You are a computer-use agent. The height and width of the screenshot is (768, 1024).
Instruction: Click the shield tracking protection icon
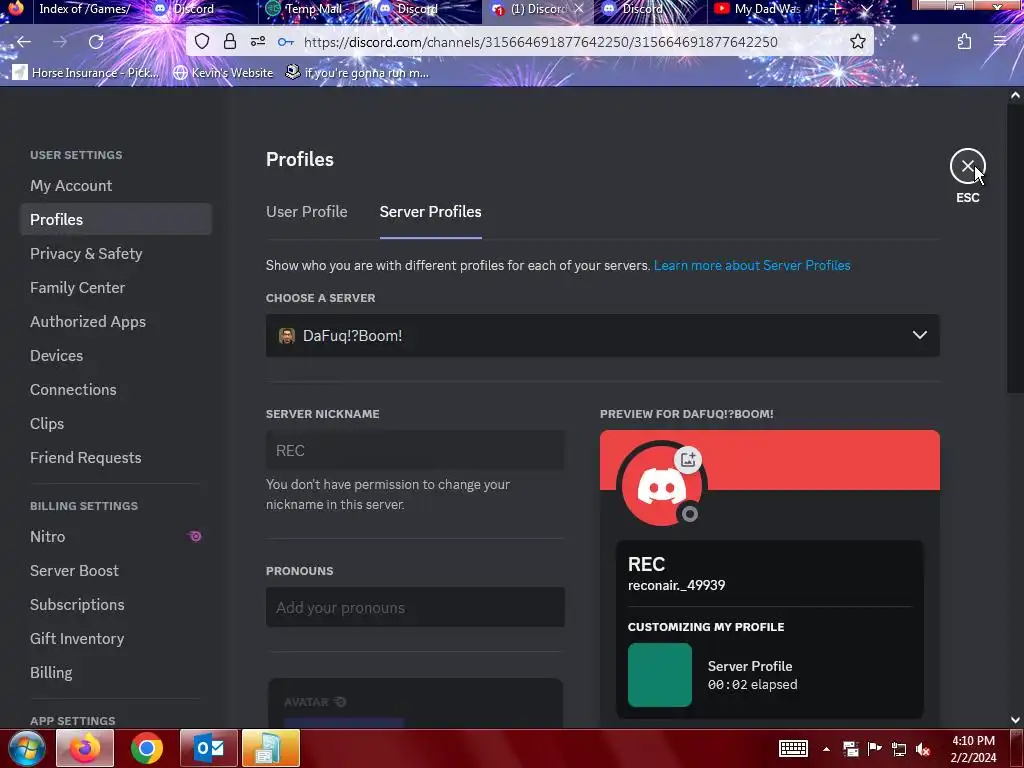coord(202,42)
